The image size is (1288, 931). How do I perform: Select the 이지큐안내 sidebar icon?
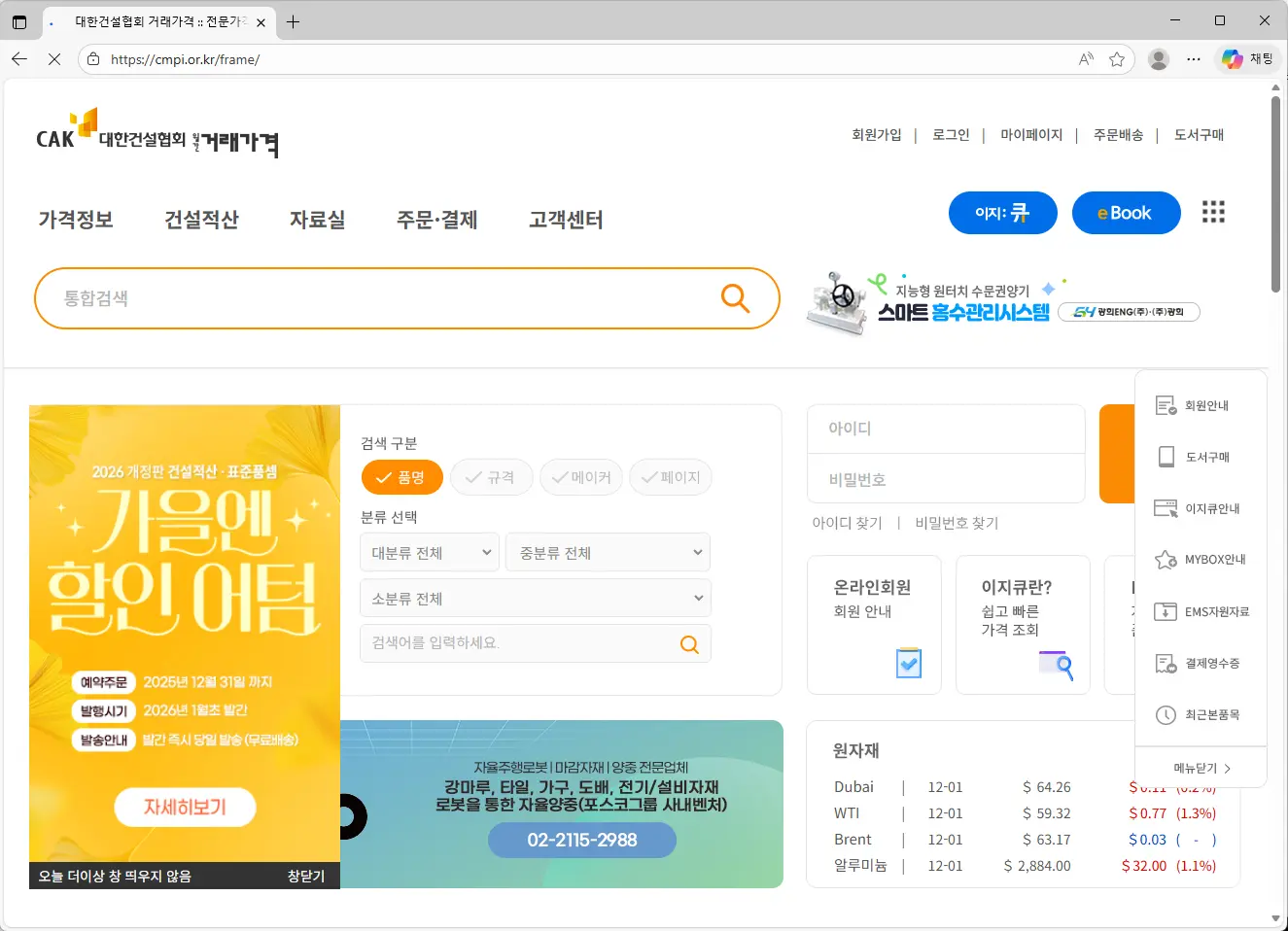[1201, 507]
